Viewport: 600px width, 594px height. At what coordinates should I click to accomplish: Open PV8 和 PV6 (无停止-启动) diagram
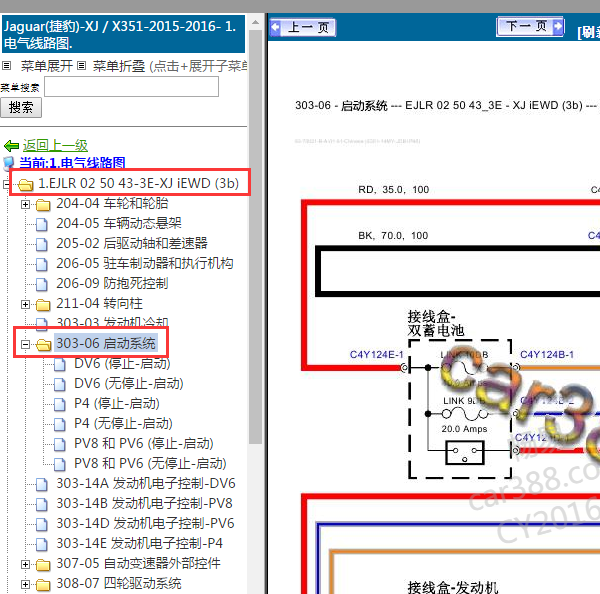[150, 463]
